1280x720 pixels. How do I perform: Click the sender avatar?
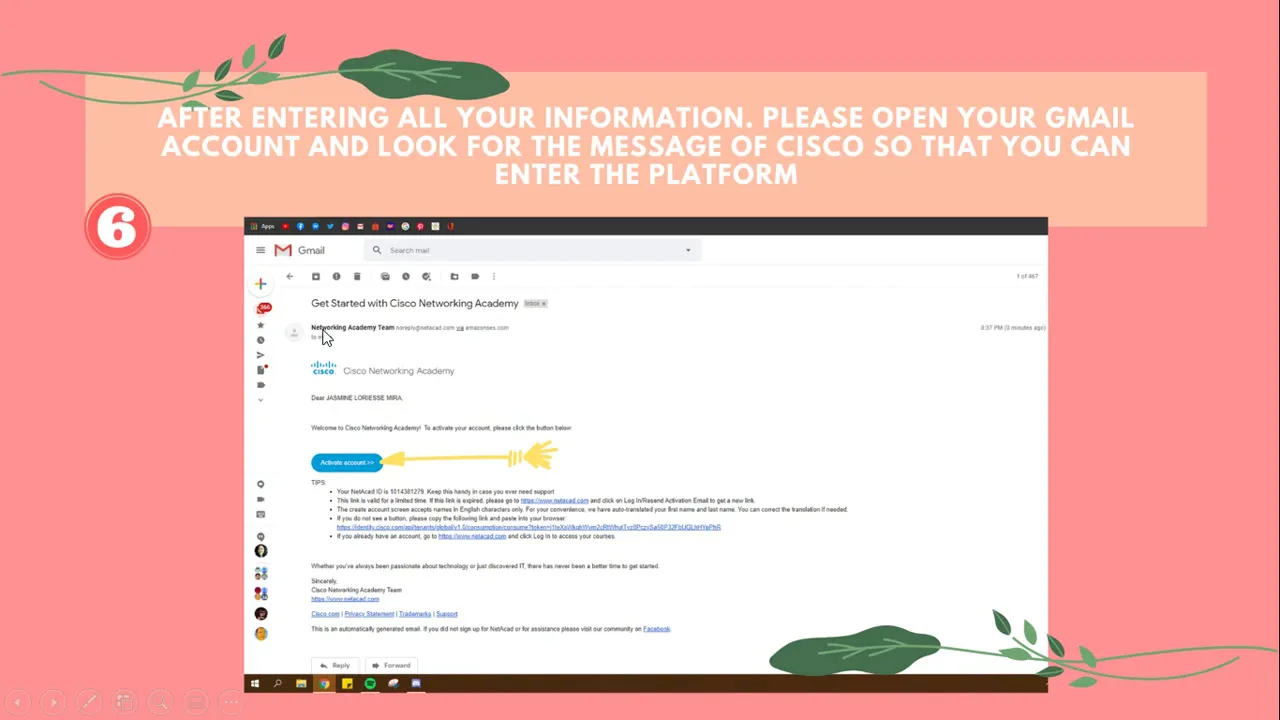[x=293, y=332]
